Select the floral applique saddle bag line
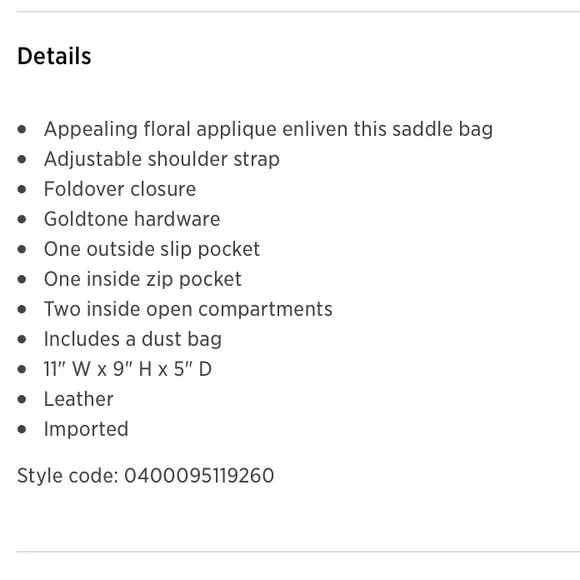Image resolution: width=580 pixels, height=580 pixels. (268, 129)
